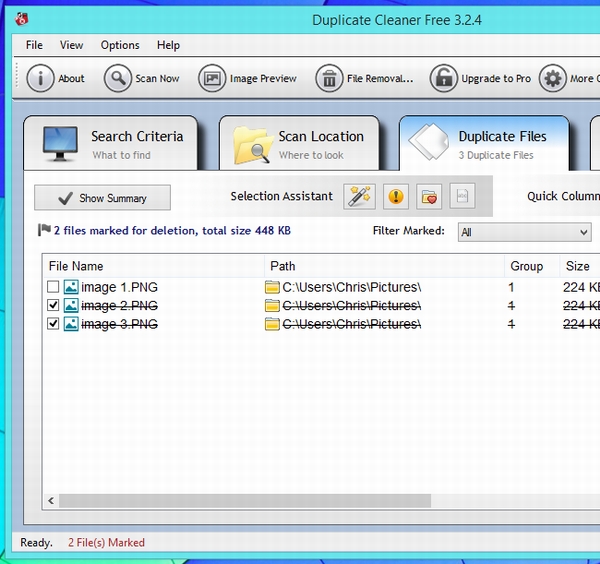Click the path text in image 1.PNG row

(352, 287)
